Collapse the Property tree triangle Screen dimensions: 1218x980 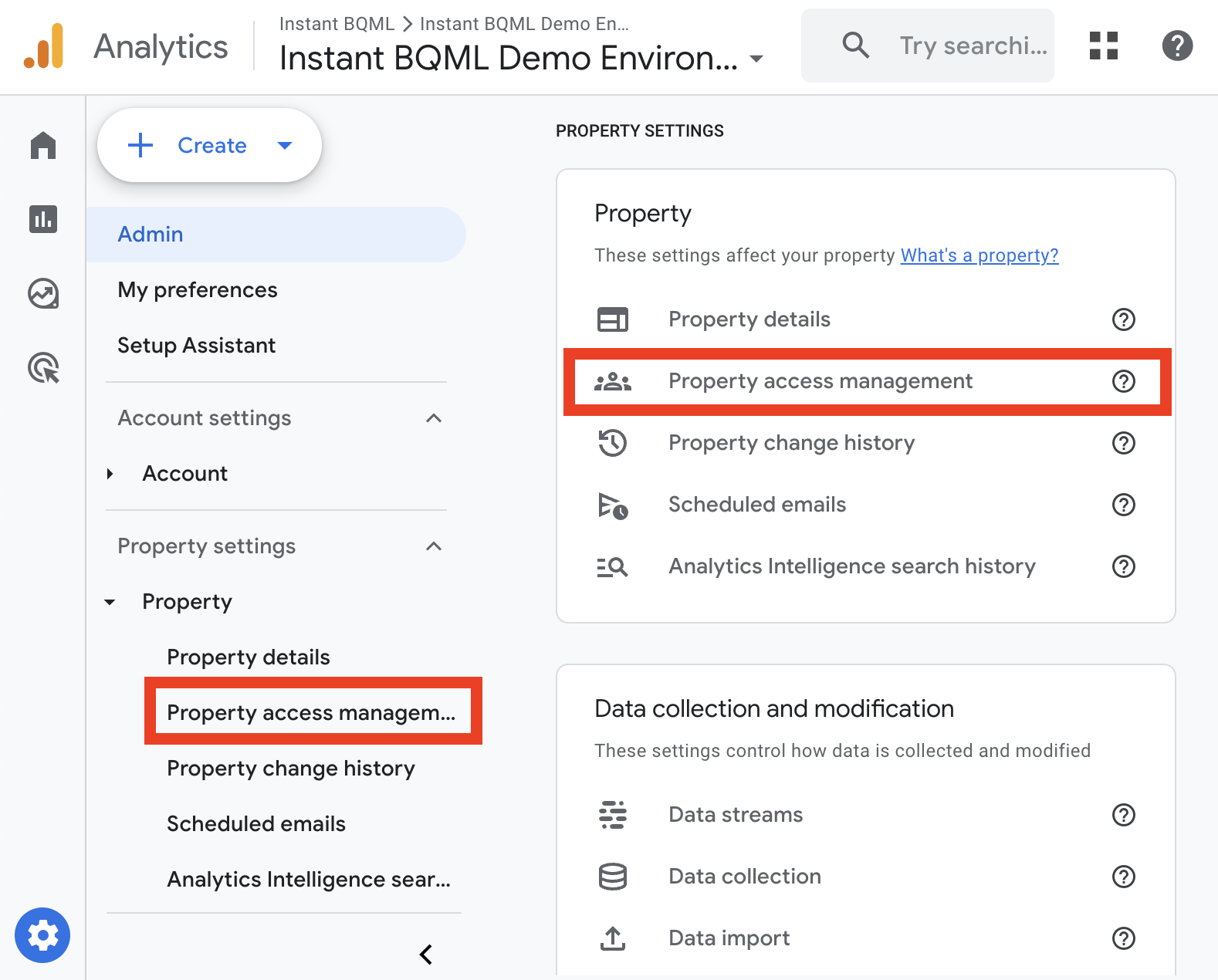[110, 602]
